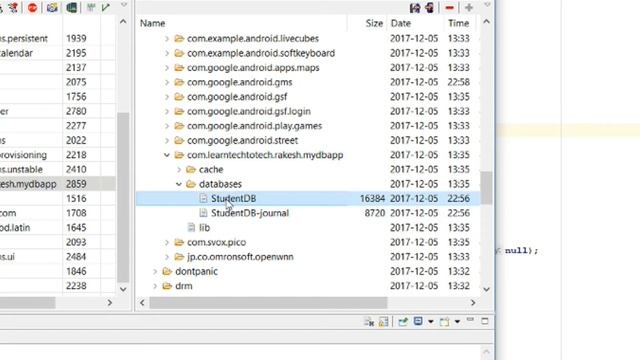Image resolution: width=640 pixels, height=360 pixels.
Task: Sort by the Name column header
Action: tap(242, 23)
